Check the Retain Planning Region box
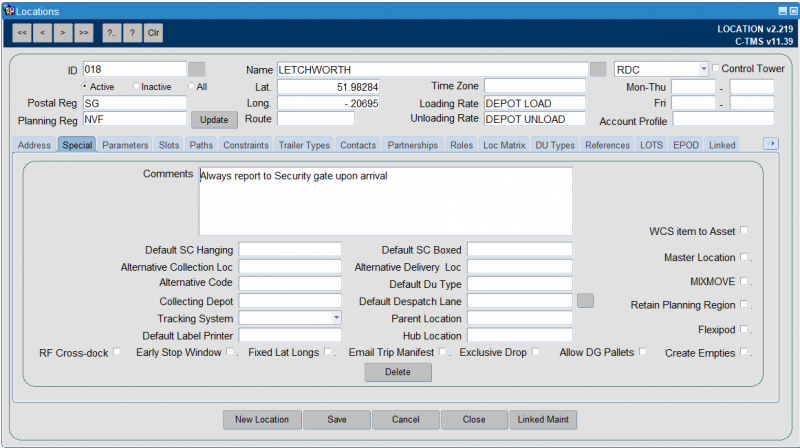The height and width of the screenshot is (448, 800). 744,304
